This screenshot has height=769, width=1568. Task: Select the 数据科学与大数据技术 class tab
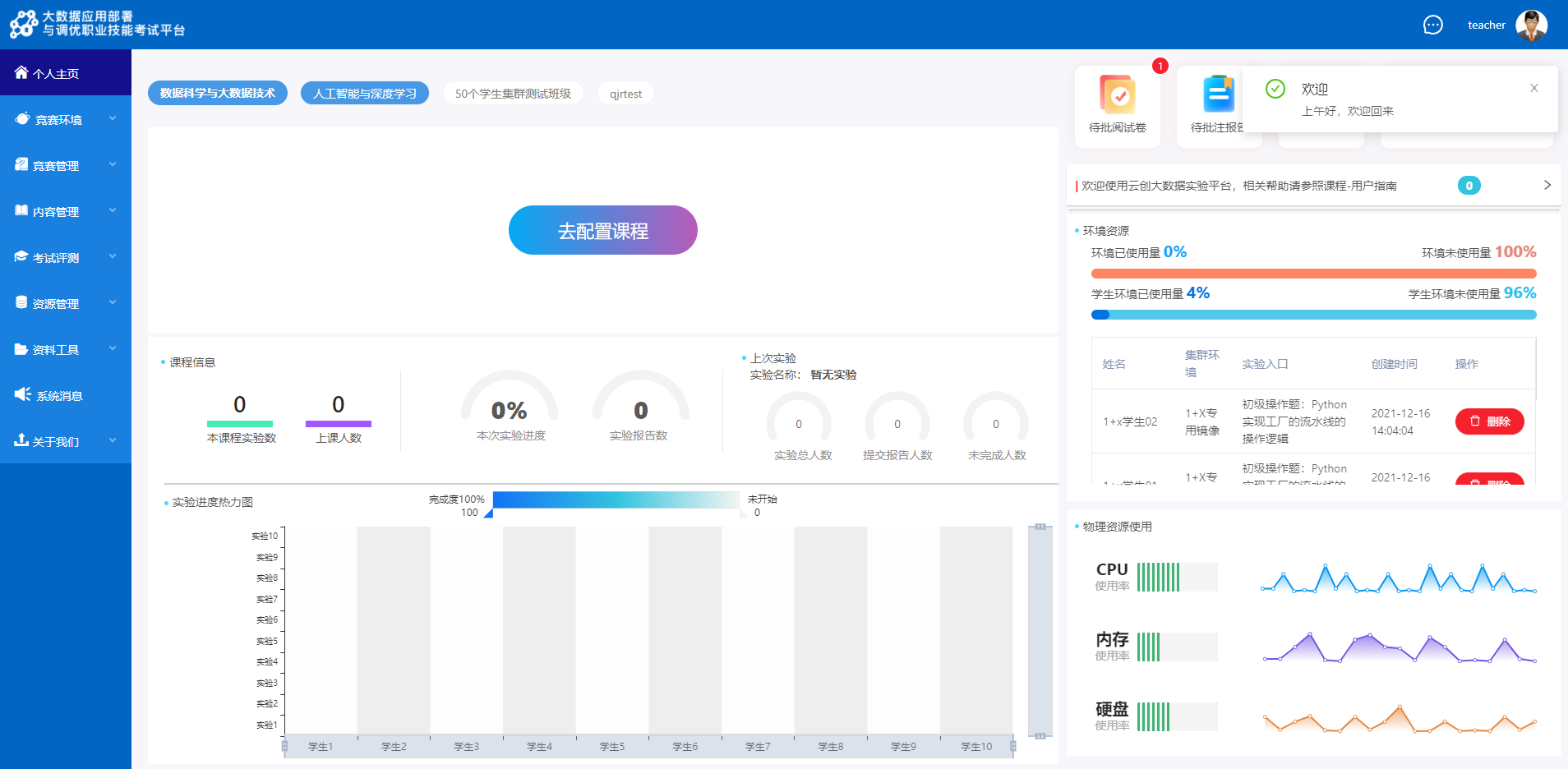(218, 93)
